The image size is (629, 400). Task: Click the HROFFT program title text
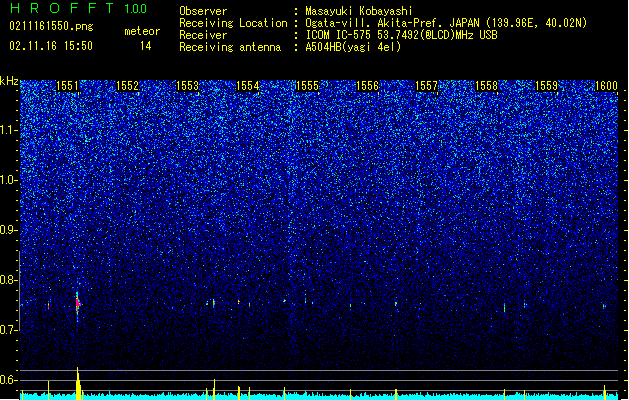pos(62,8)
